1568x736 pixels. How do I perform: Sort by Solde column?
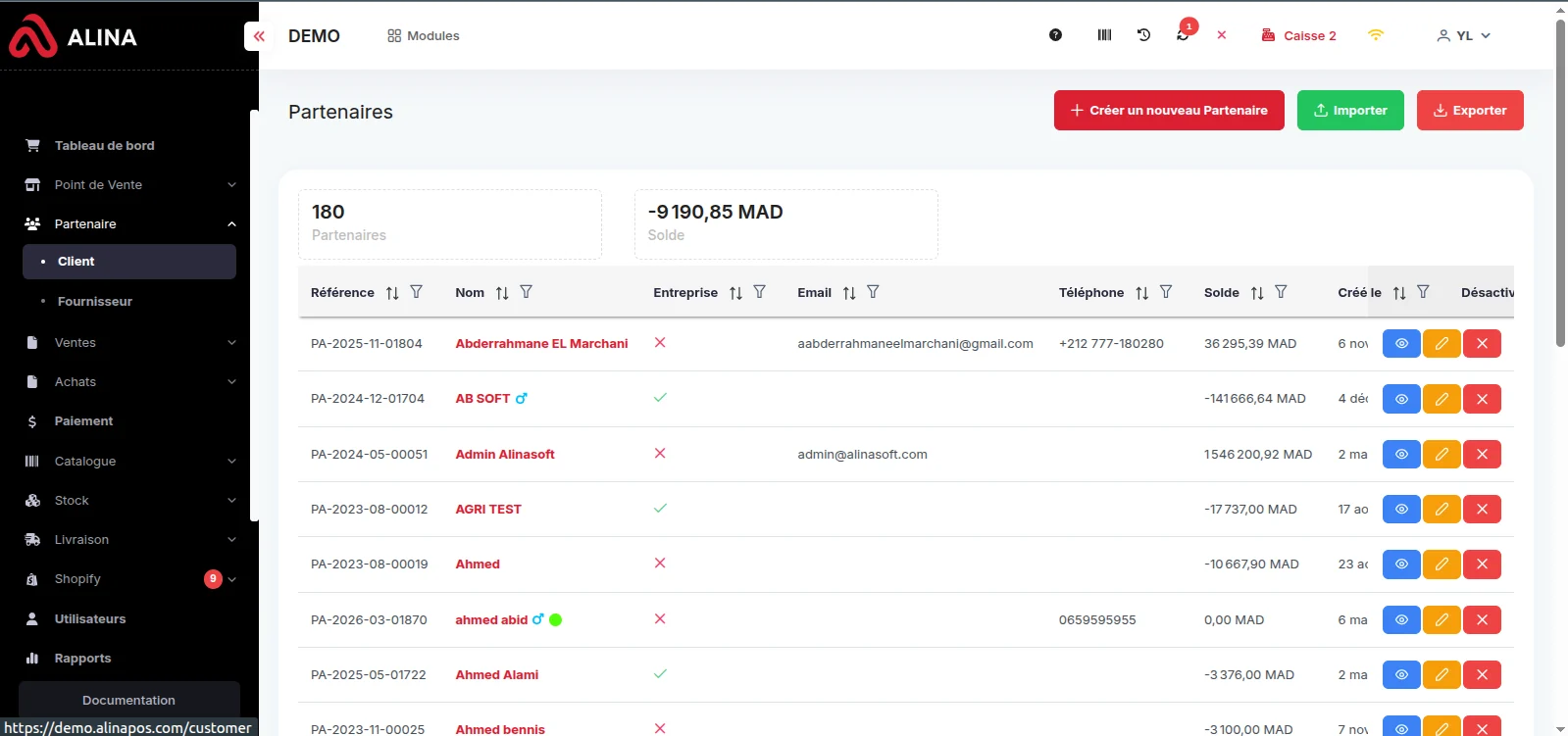click(x=1257, y=293)
